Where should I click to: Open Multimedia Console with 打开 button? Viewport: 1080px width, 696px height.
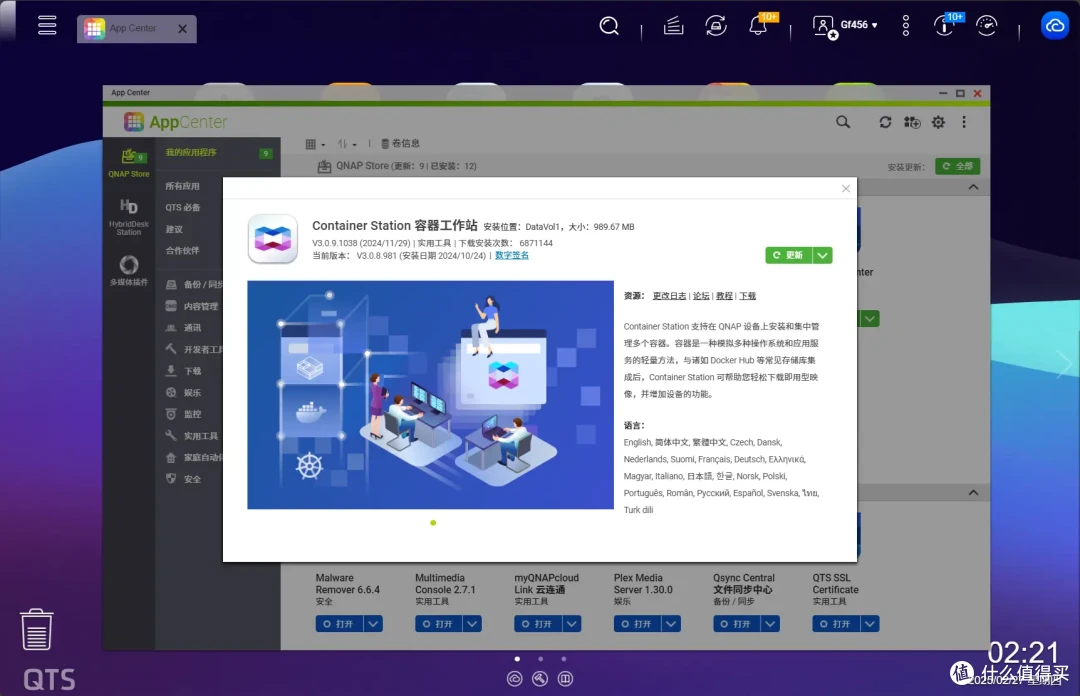[x=439, y=624]
